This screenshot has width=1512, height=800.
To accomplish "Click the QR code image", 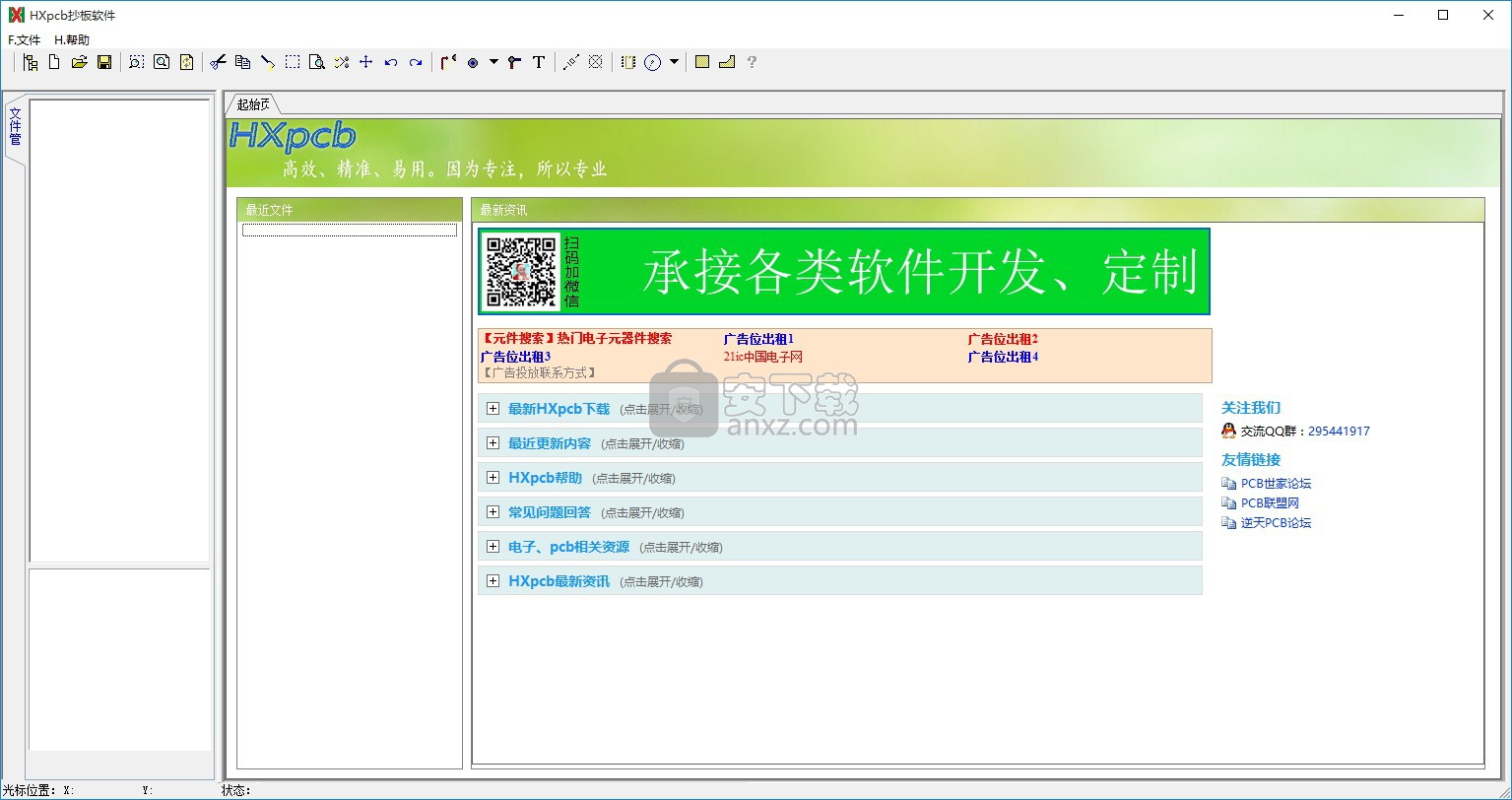I will pyautogui.click(x=521, y=271).
